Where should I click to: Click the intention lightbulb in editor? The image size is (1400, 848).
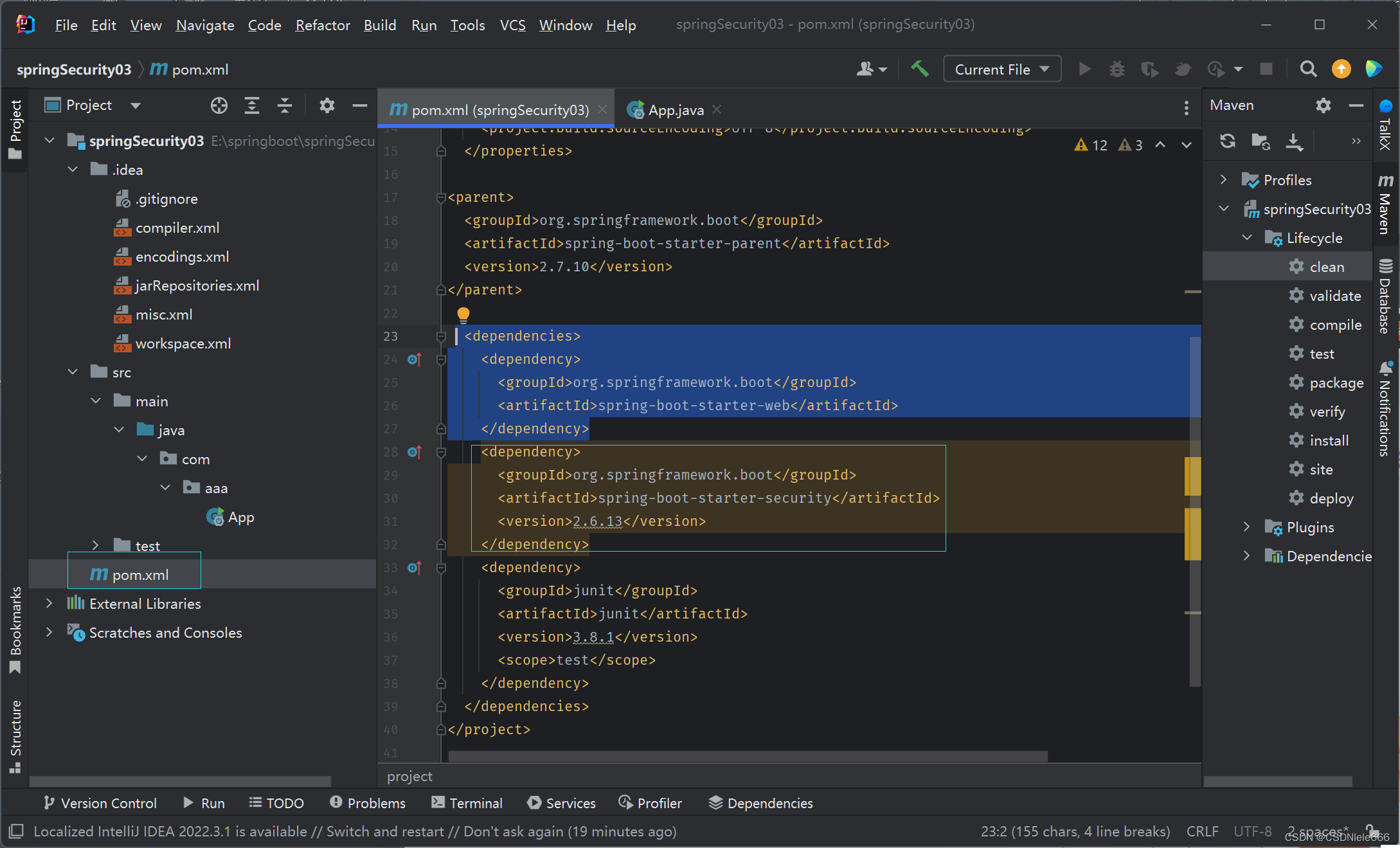(463, 314)
